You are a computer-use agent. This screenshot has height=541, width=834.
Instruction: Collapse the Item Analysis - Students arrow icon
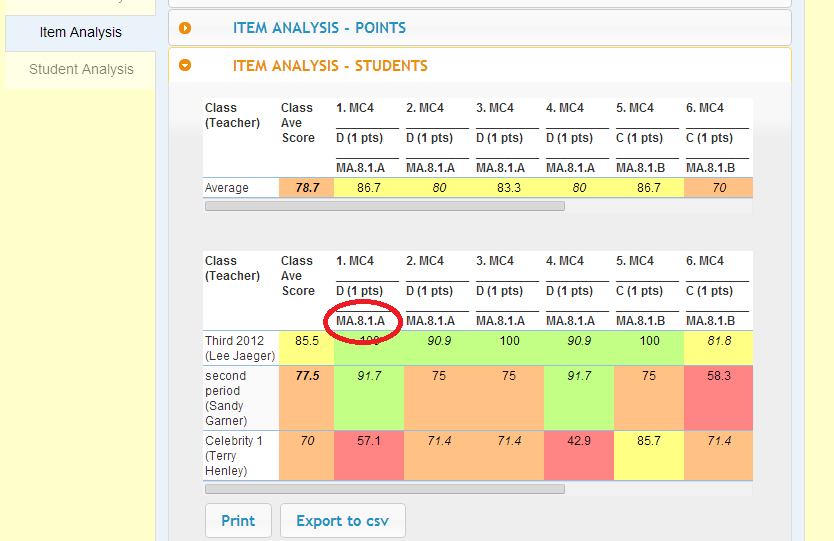185,65
